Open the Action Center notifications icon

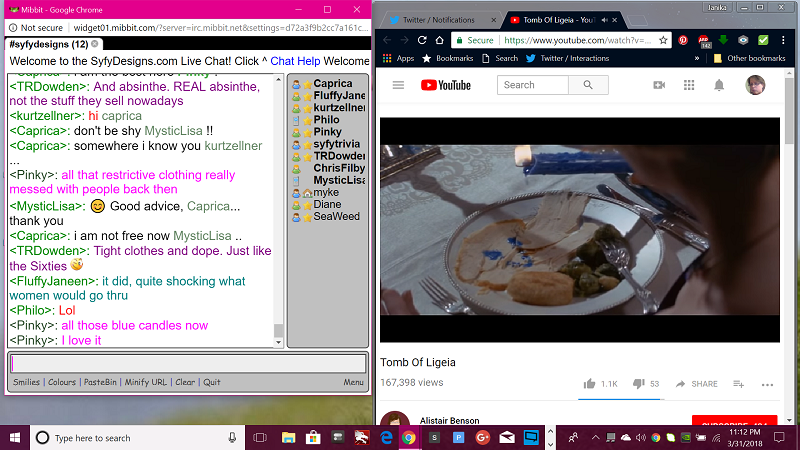point(779,437)
